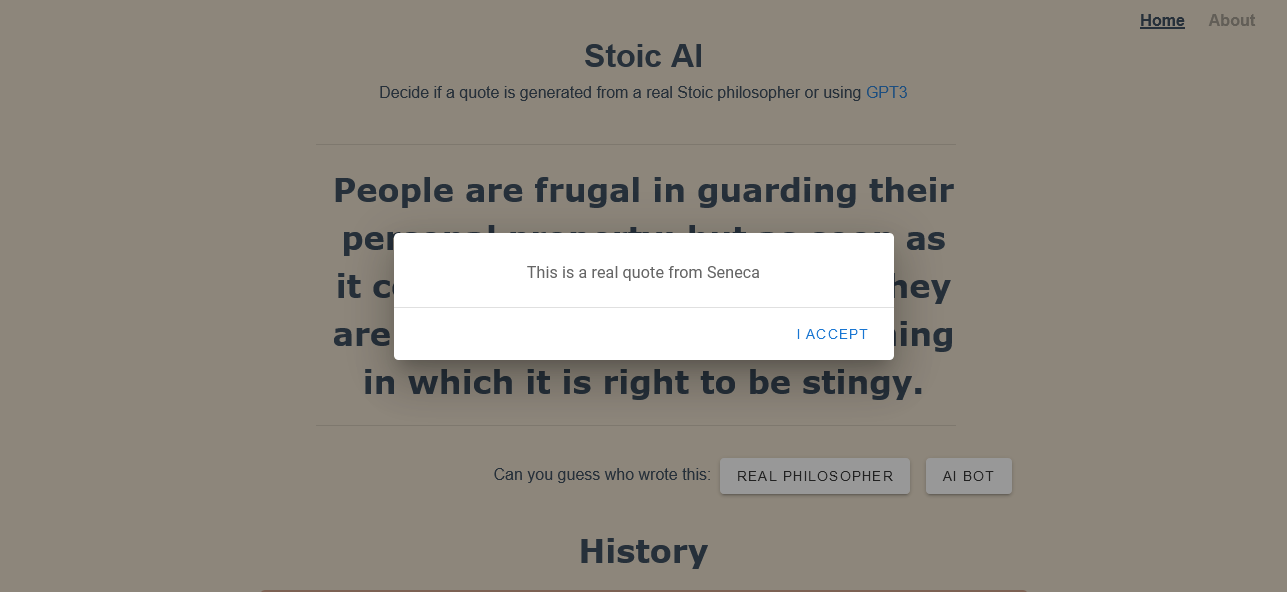
Task: Click the word 'Seneca' in the dialog
Action: (733, 272)
